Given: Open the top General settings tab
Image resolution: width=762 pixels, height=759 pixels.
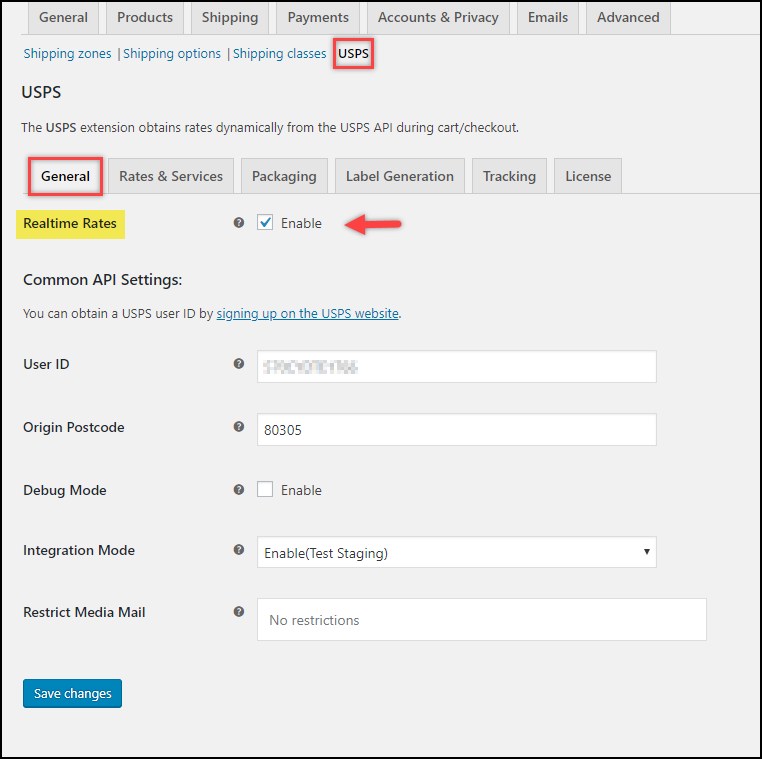Looking at the screenshot, I should tap(64, 17).
